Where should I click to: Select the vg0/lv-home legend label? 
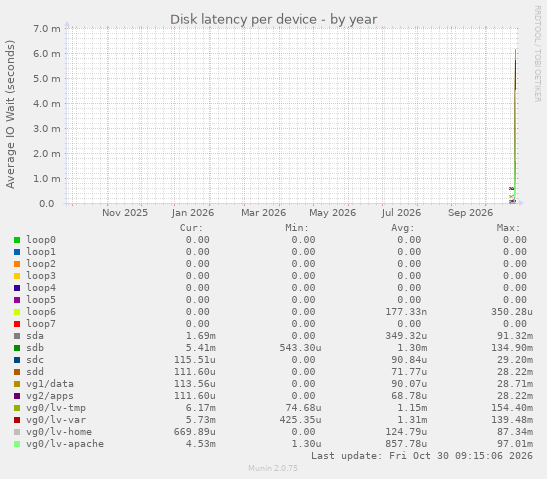pyautogui.click(x=59, y=432)
